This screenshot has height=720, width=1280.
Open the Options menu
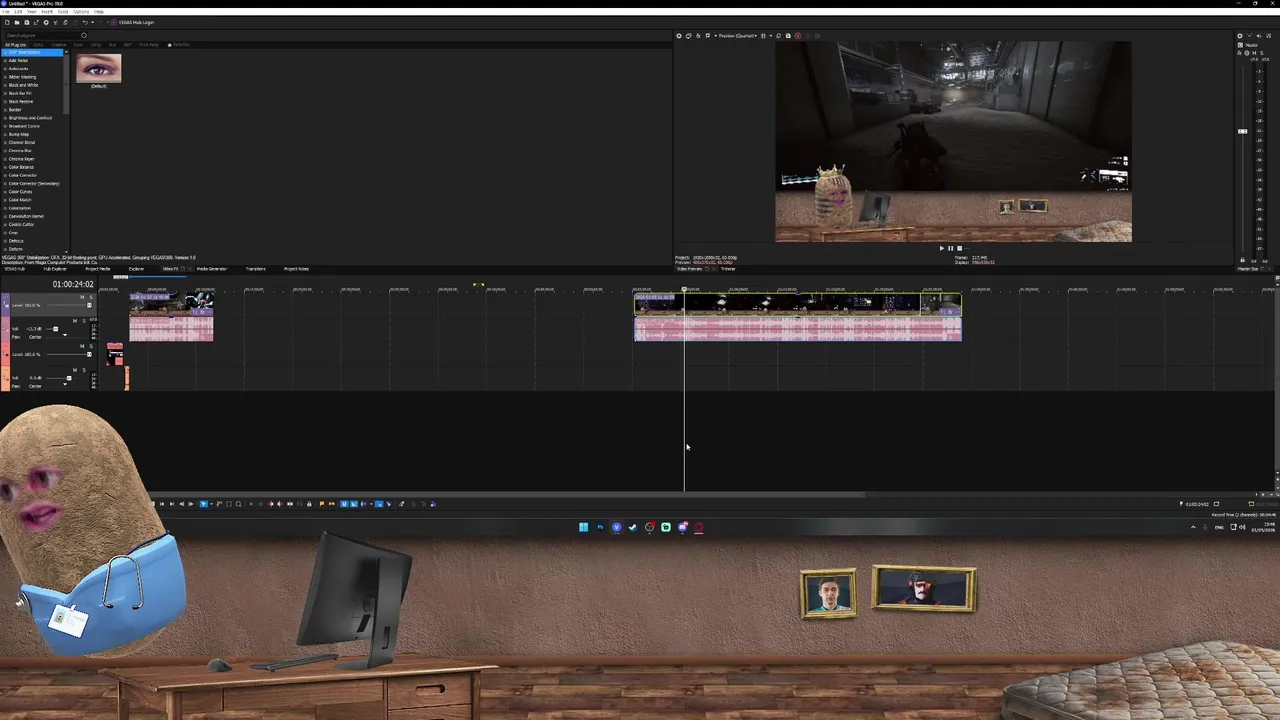[x=81, y=12]
